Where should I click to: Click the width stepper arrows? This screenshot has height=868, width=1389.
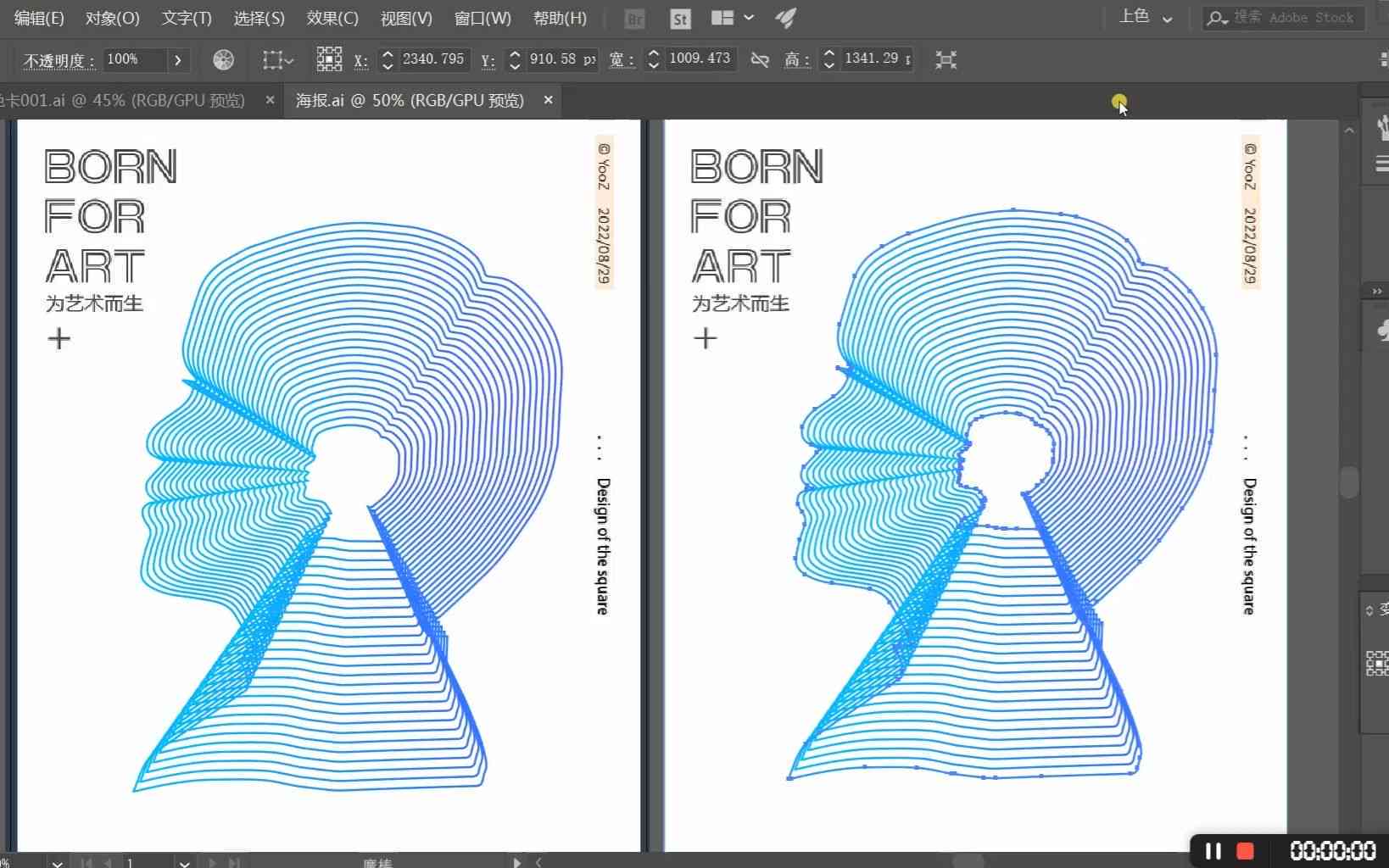tap(653, 59)
